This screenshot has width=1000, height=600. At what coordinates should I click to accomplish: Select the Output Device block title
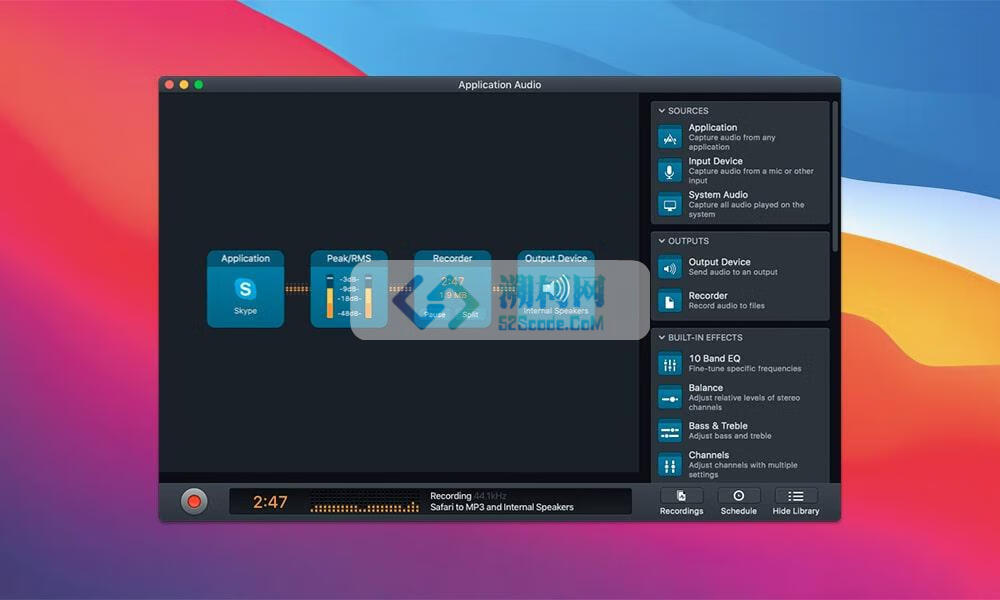(x=556, y=258)
